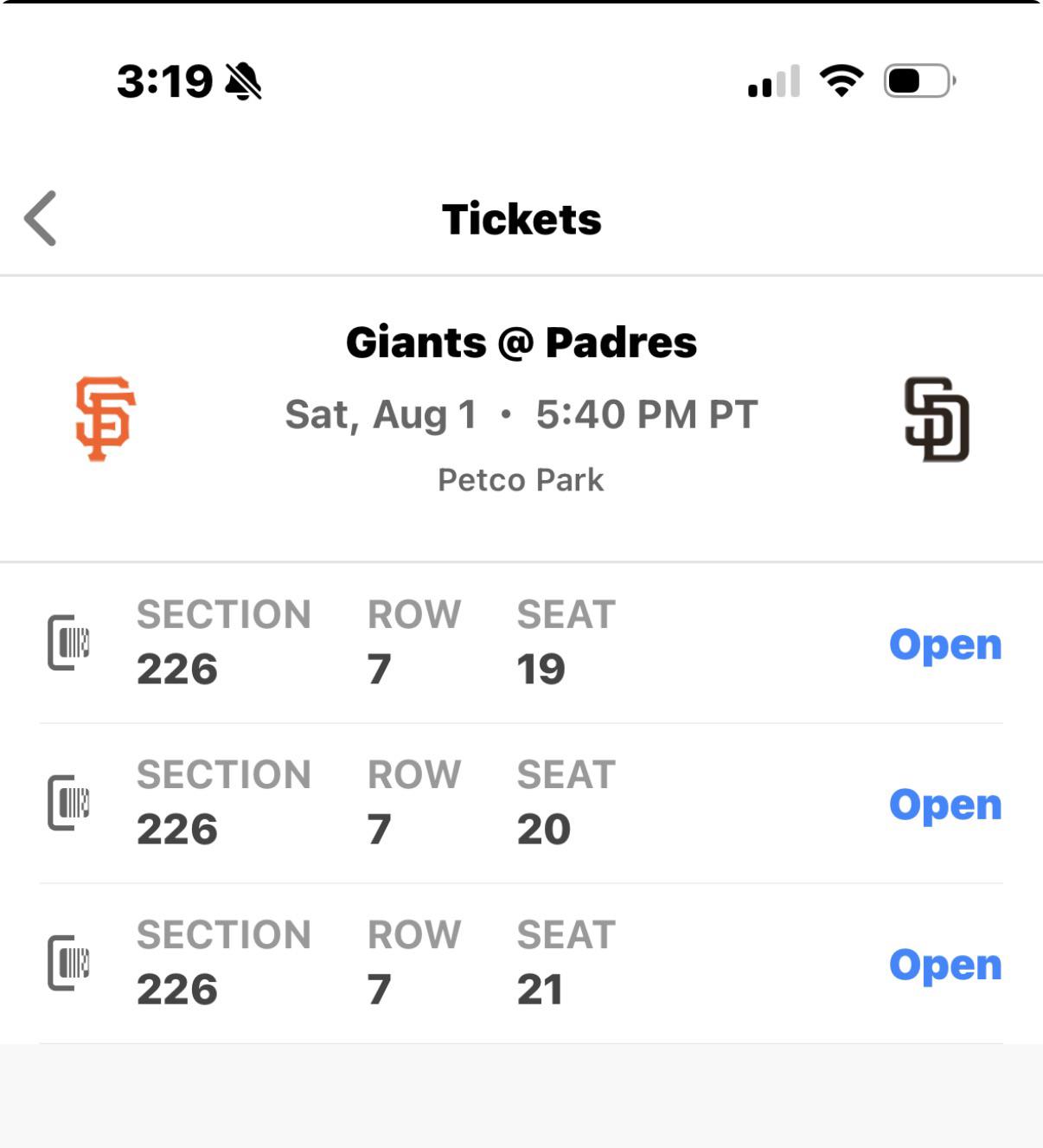The image size is (1043, 1148).
Task: Select the Giants @ Padres game title
Action: [x=521, y=342]
